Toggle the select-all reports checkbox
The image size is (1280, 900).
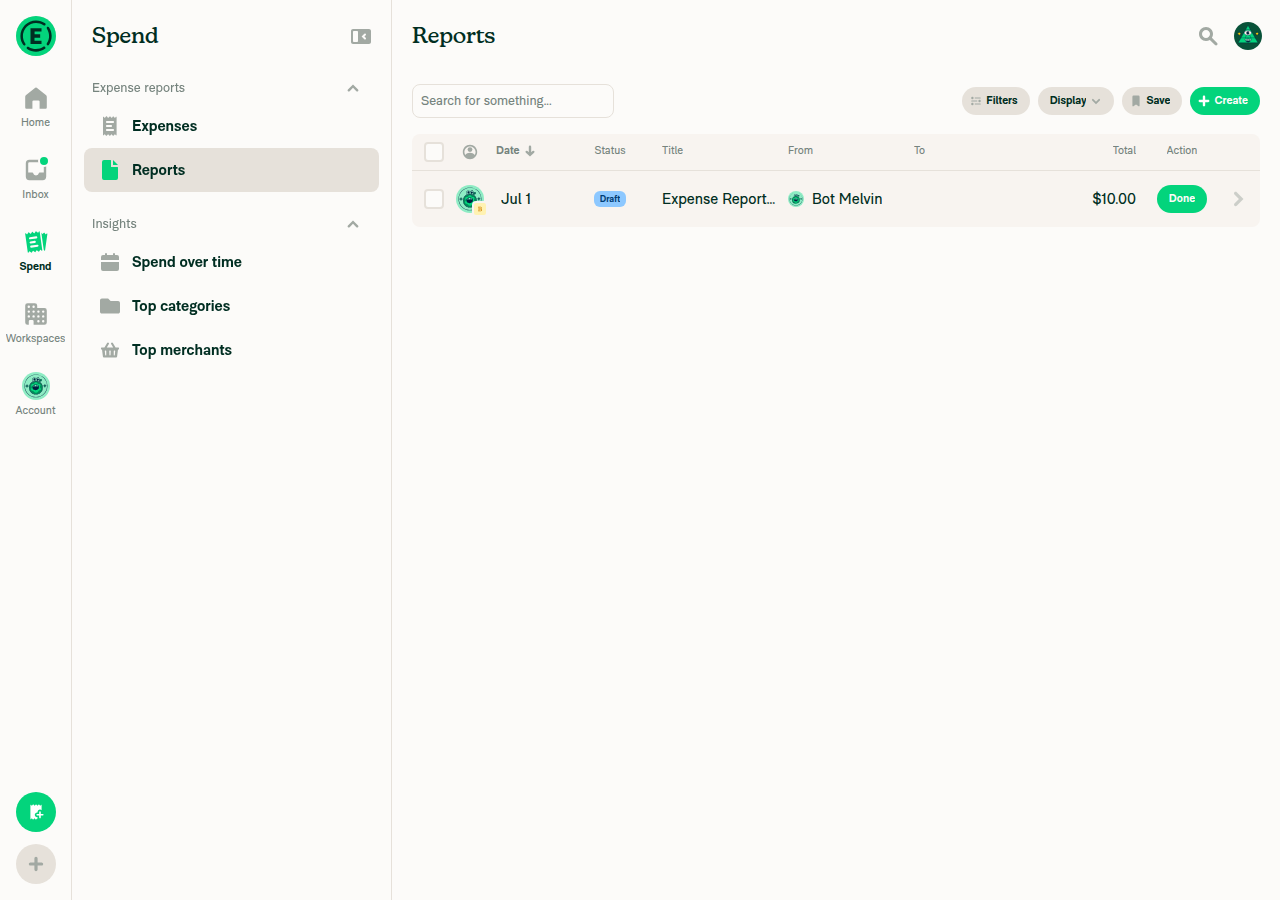point(434,151)
